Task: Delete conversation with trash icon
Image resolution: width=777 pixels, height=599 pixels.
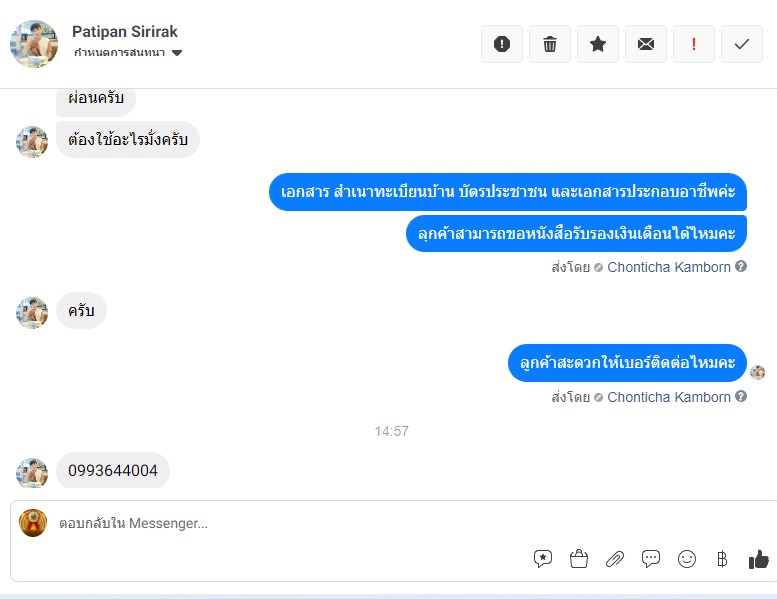Action: click(550, 44)
